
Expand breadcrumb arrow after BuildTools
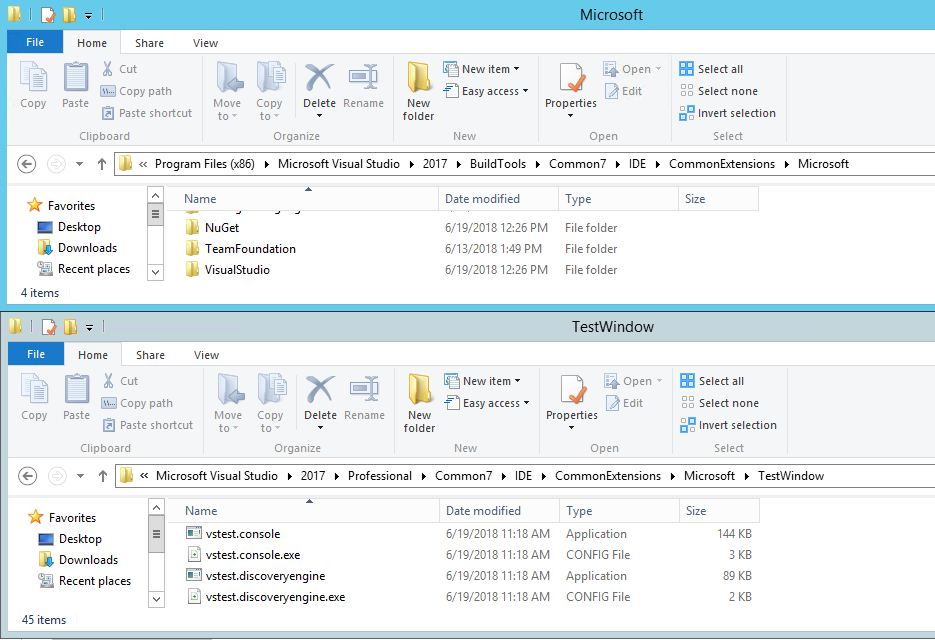click(x=537, y=164)
